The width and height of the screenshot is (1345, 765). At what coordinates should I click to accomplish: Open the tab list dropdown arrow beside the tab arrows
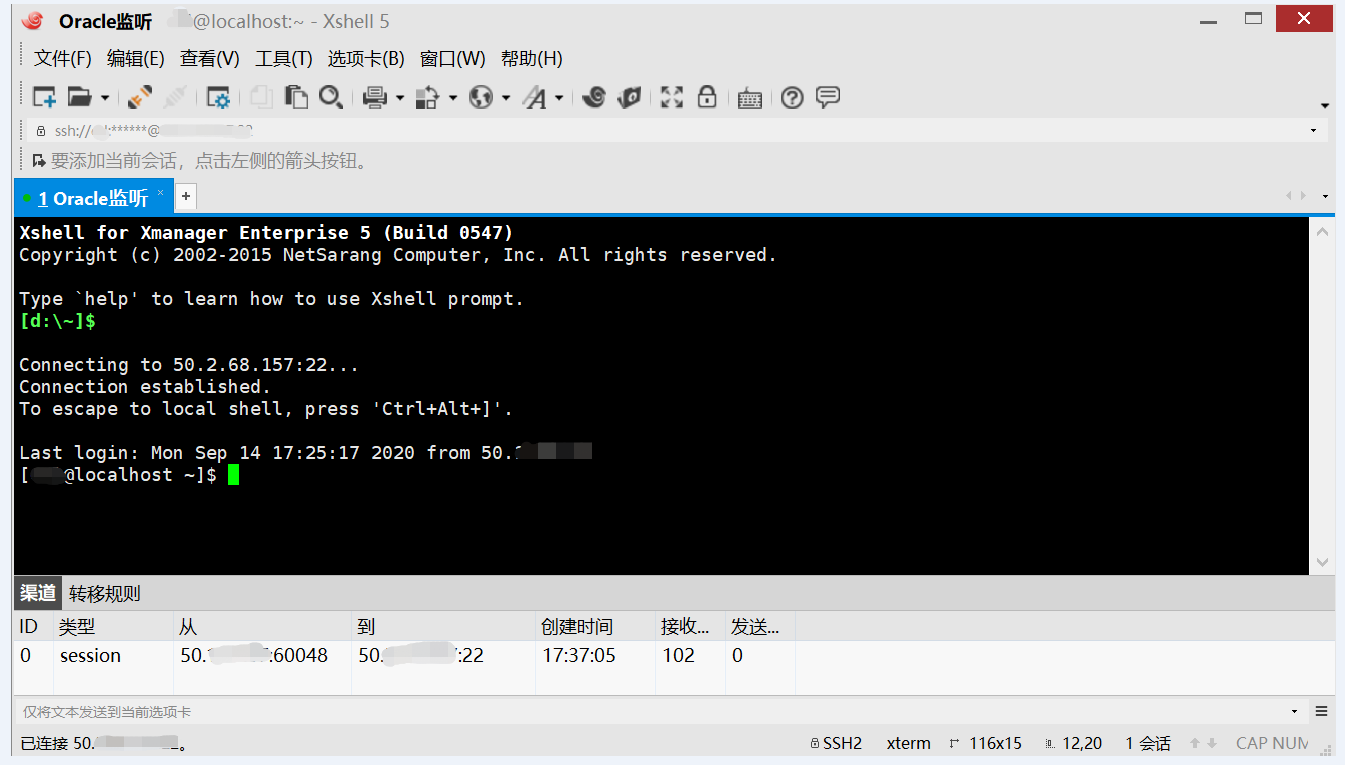point(1326,197)
